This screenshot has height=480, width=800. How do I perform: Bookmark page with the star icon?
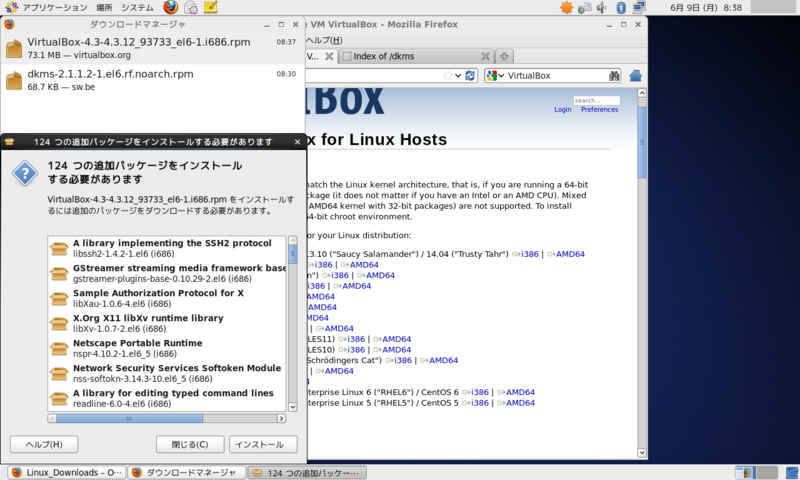(x=447, y=75)
